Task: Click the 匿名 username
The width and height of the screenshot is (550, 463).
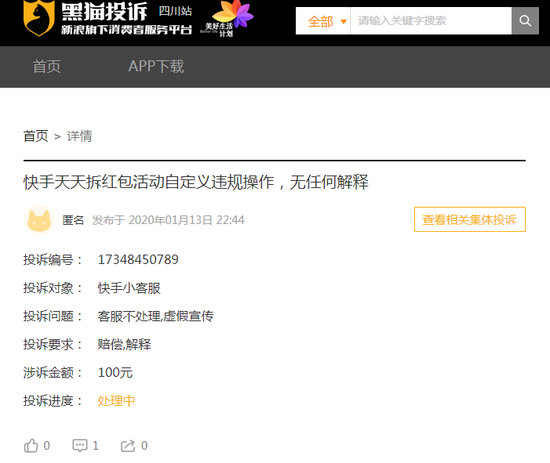Action: pyautogui.click(x=73, y=220)
